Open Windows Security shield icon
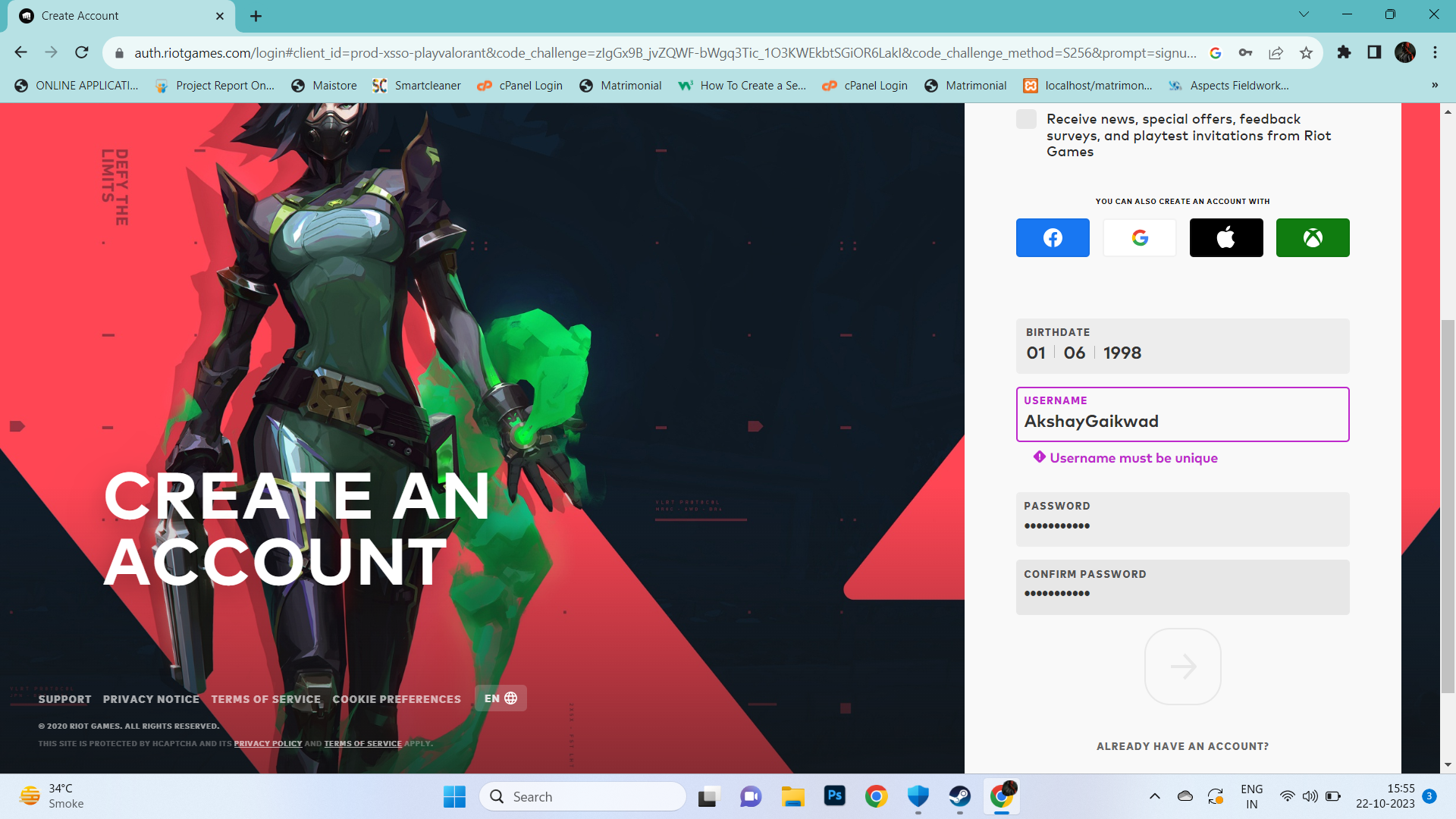 (918, 796)
